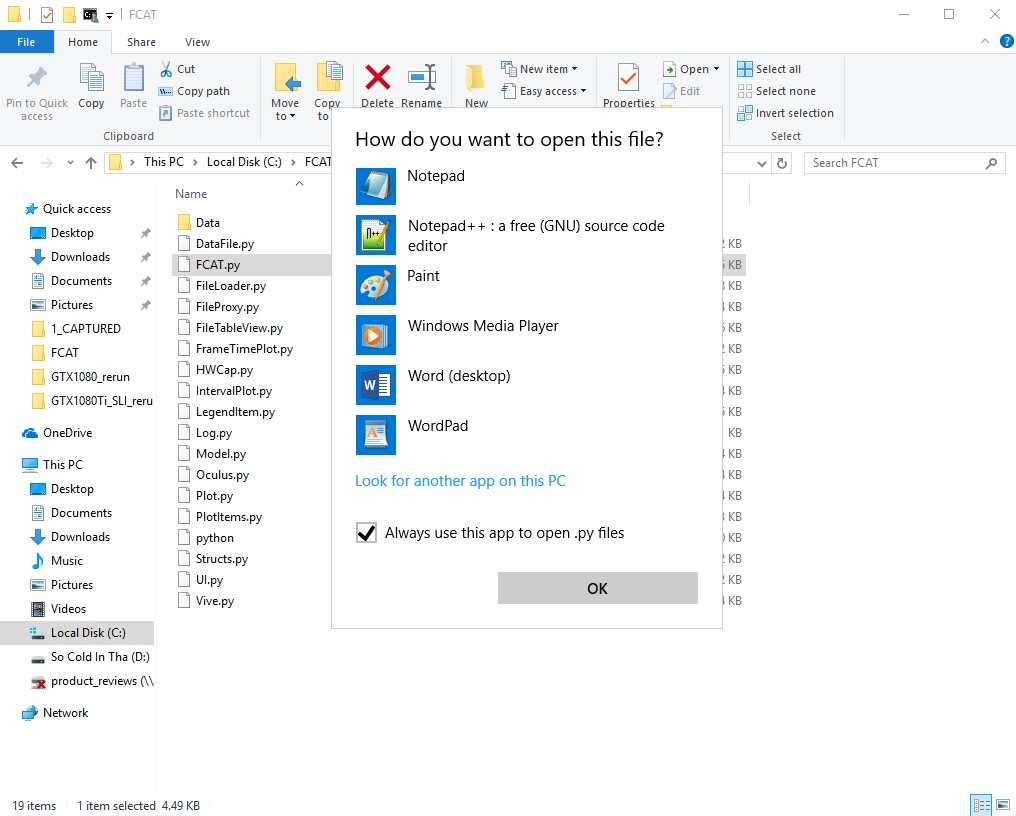Collapse the Quick access tree node
Viewport: 1016px width, 816px height.
[x=12, y=209]
